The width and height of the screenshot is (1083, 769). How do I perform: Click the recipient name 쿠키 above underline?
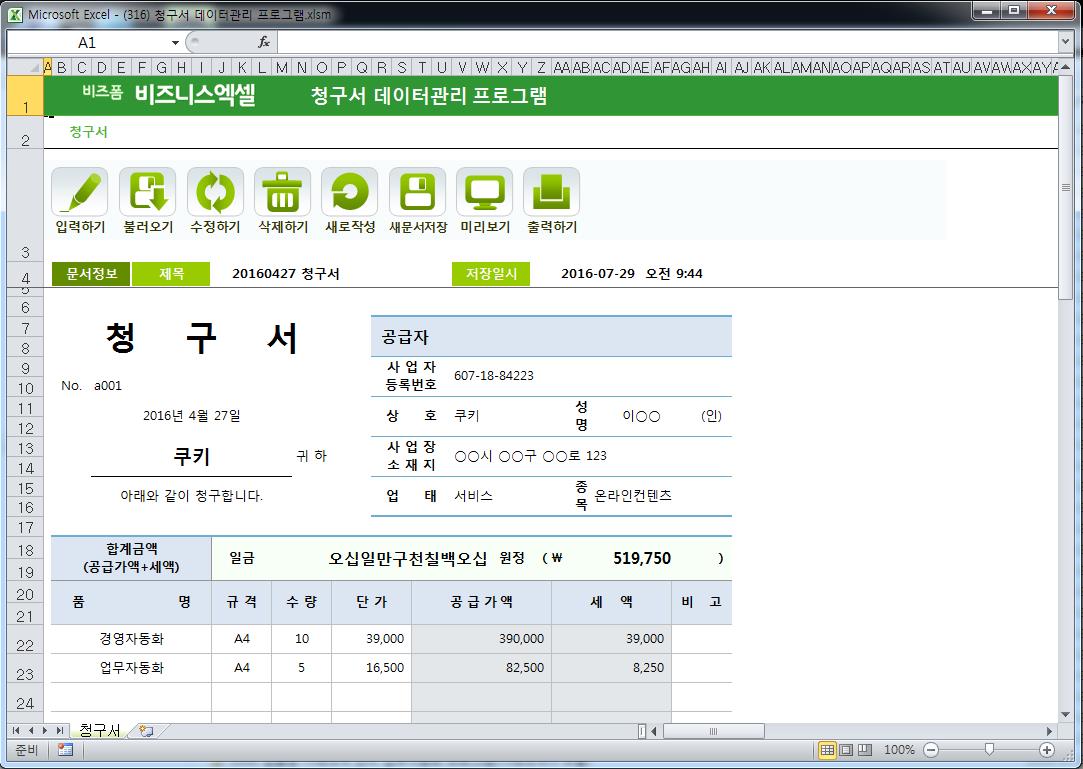coord(191,457)
